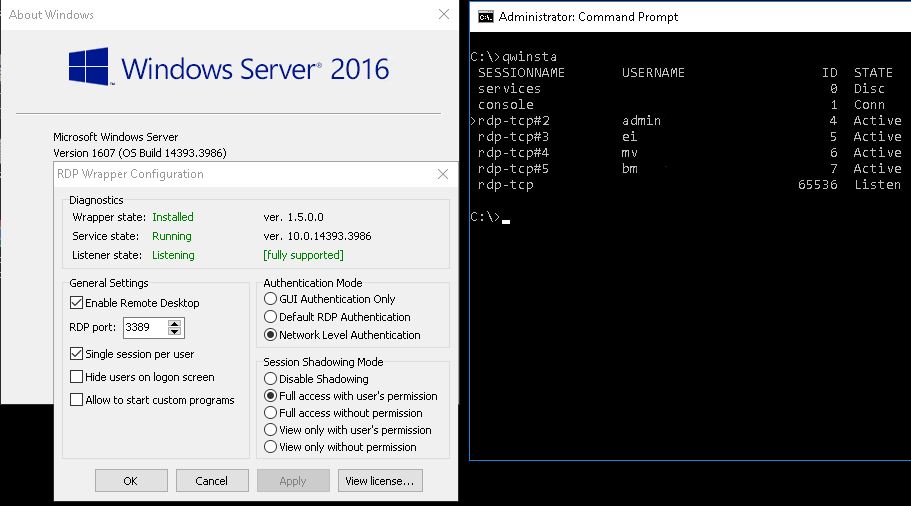Click 'Version 1607 (OS Build 14393.3986)' text
Image resolution: width=911 pixels, height=506 pixels.
(x=140, y=153)
